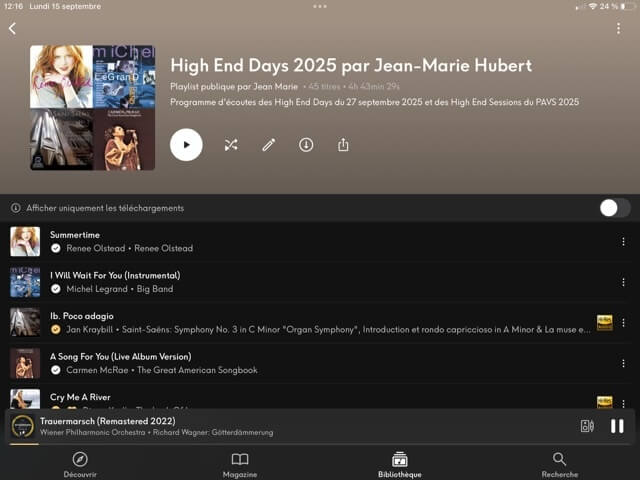
Task: Select Cry Me A River track
Action: (x=80, y=397)
